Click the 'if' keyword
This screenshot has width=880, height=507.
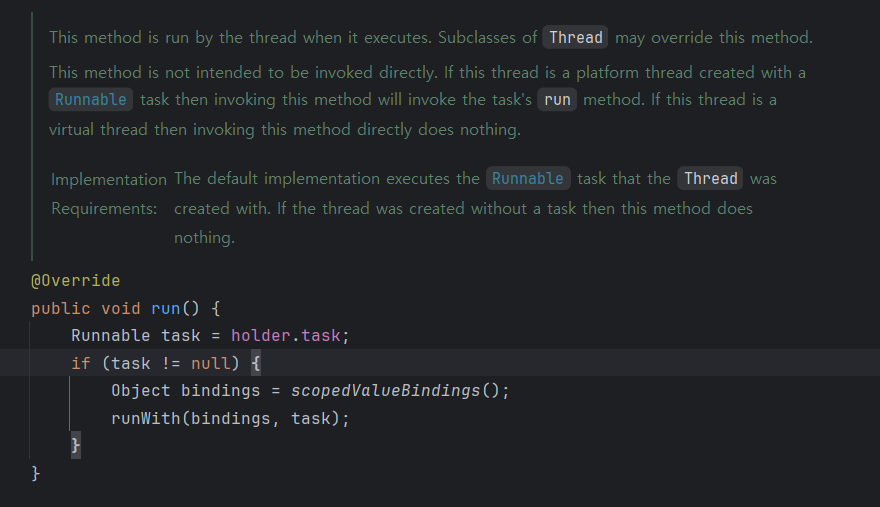(81, 363)
